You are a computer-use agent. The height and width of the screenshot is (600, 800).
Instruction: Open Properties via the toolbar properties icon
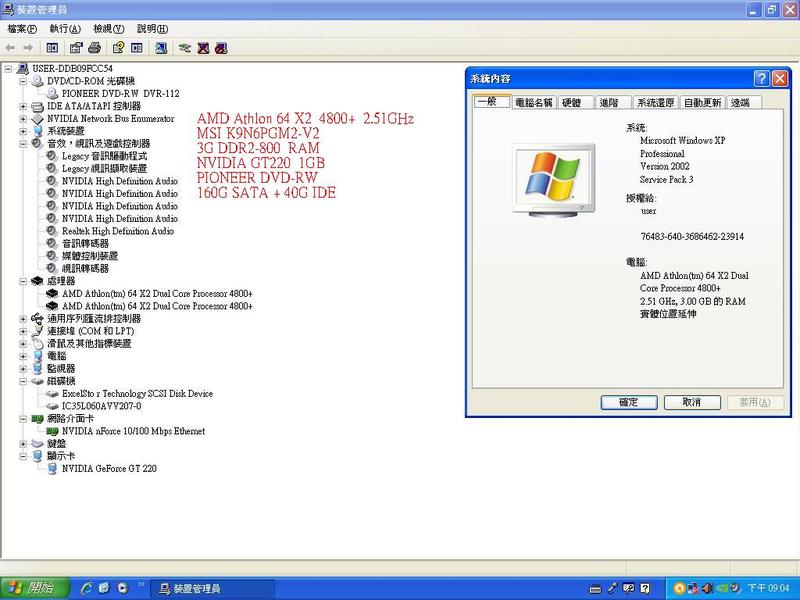click(76, 48)
